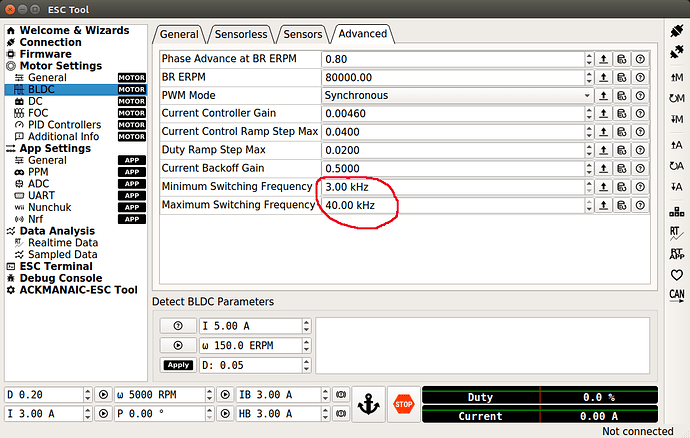Viewport: 690px width, 438px height.
Task: Click the Current 0.00 A gauge bar
Action: pyautogui.click(x=540, y=414)
